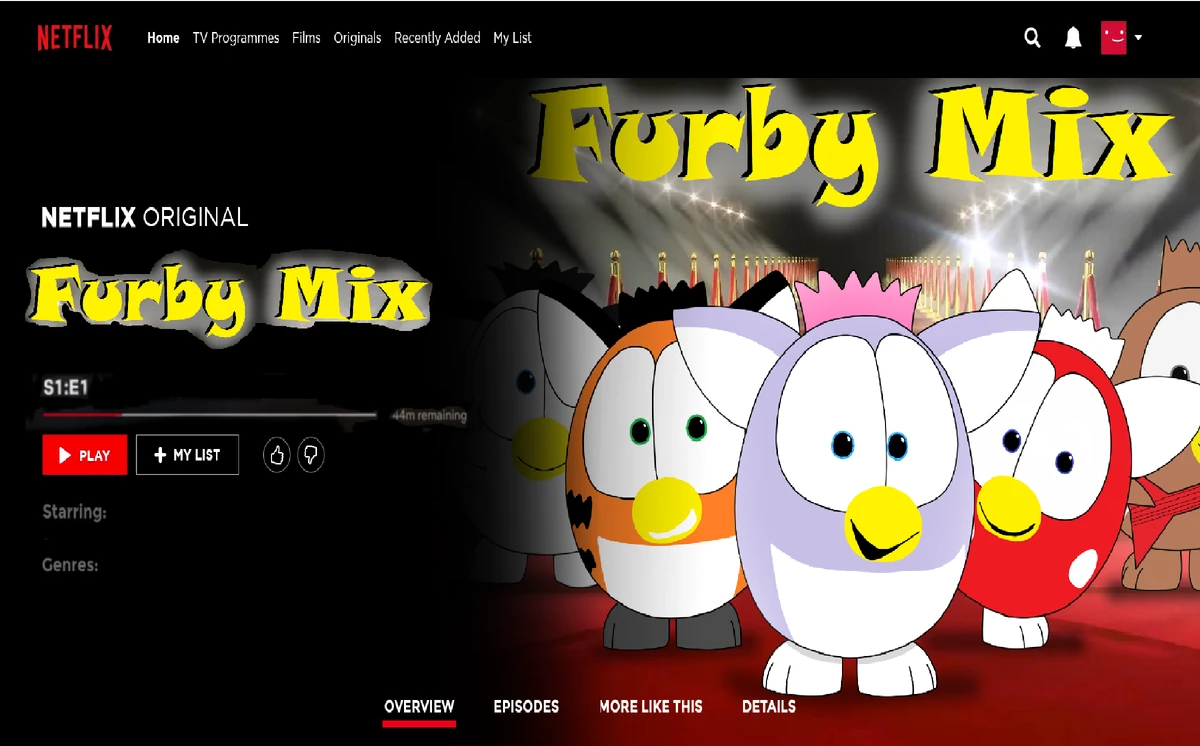The width and height of the screenshot is (1200, 746).
Task: Toggle thumbs up rating for Furby Mix
Action: click(x=277, y=455)
